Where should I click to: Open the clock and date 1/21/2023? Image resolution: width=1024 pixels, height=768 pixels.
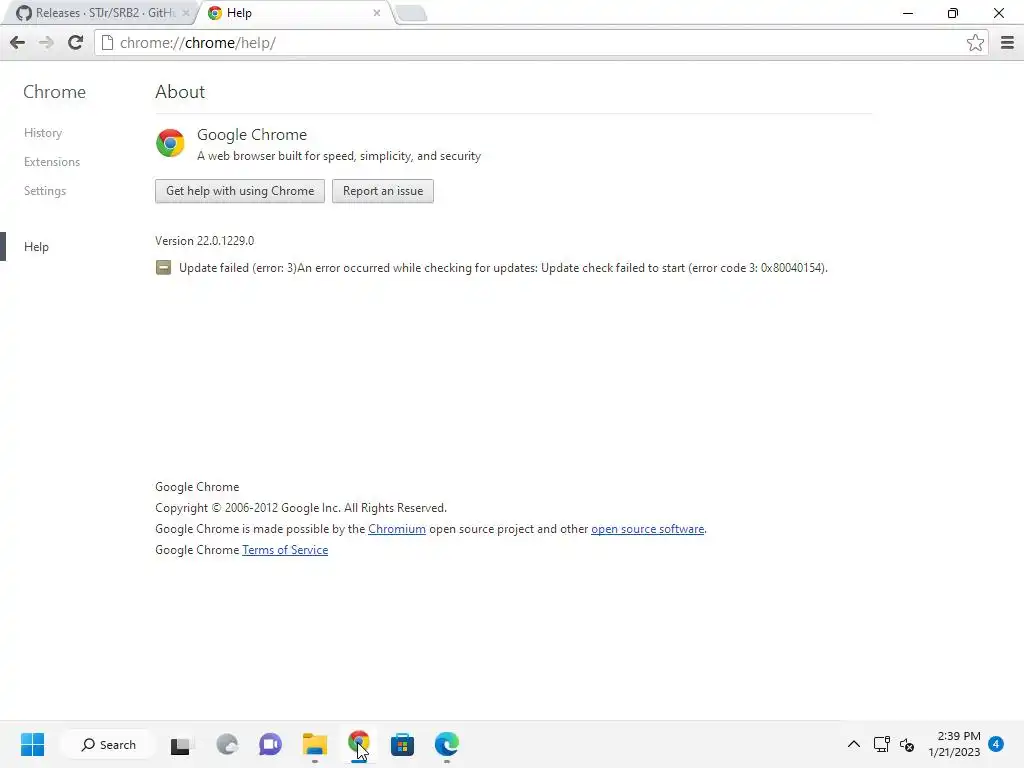(954, 744)
